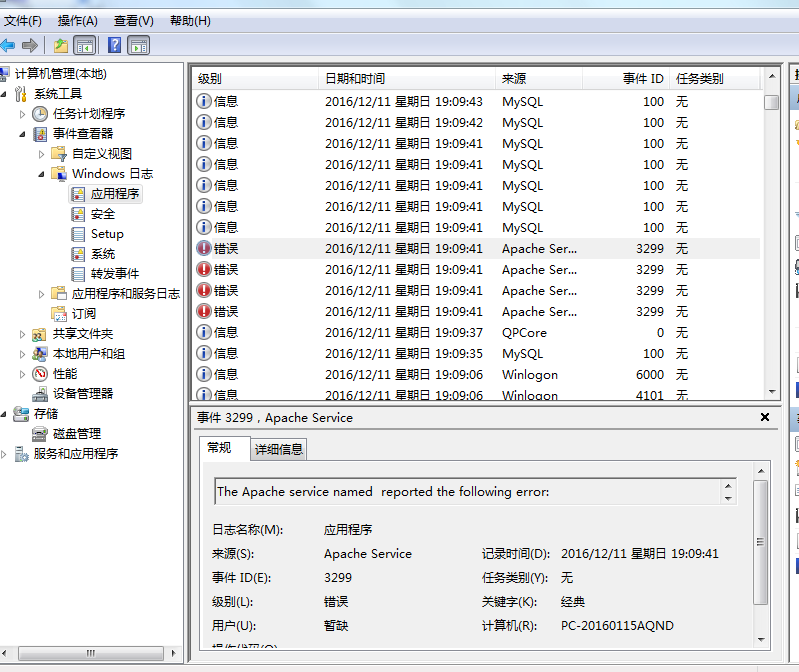
Task: Click the Event Viewer icon in tree
Action: 40,134
